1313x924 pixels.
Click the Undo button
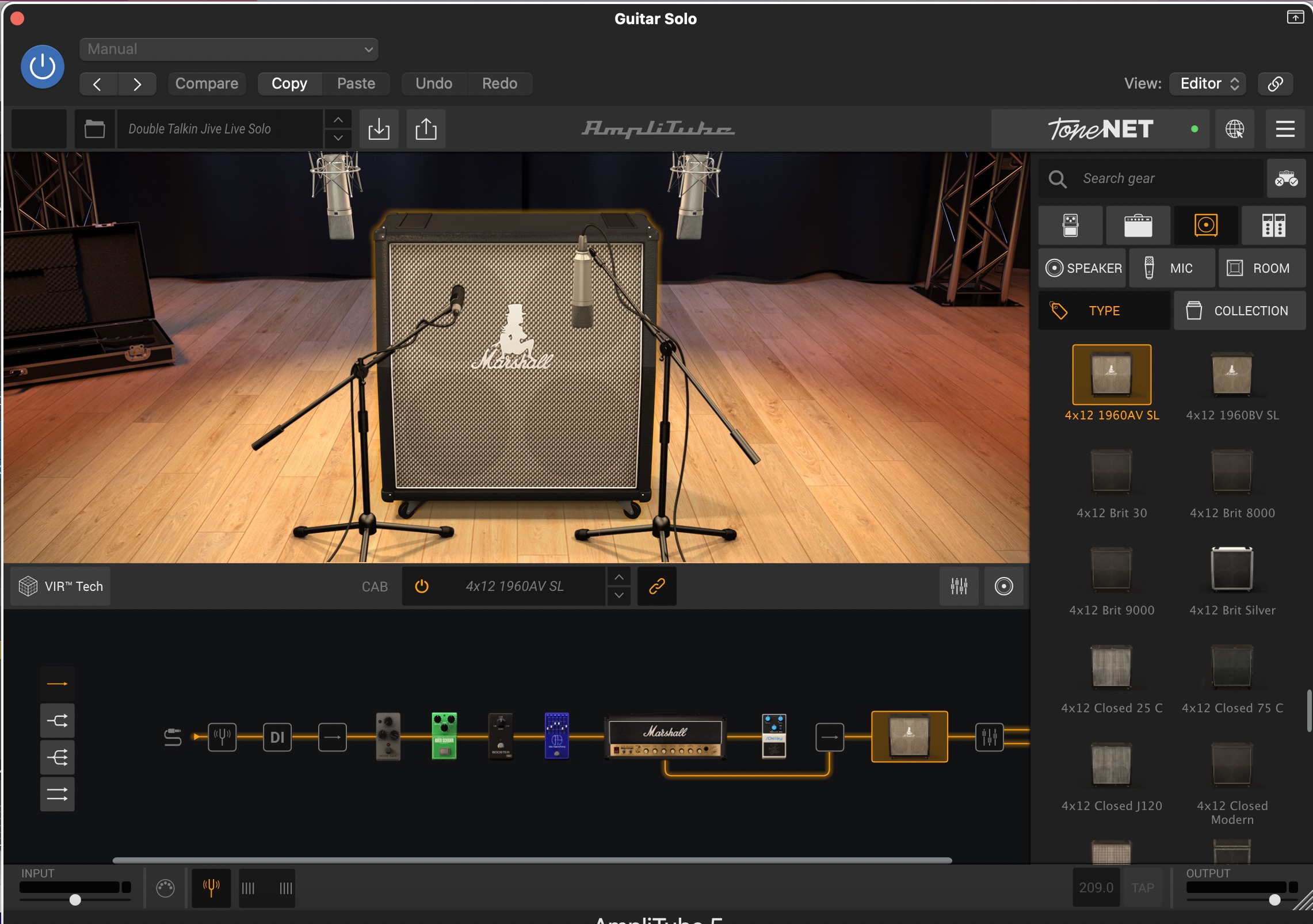click(434, 84)
